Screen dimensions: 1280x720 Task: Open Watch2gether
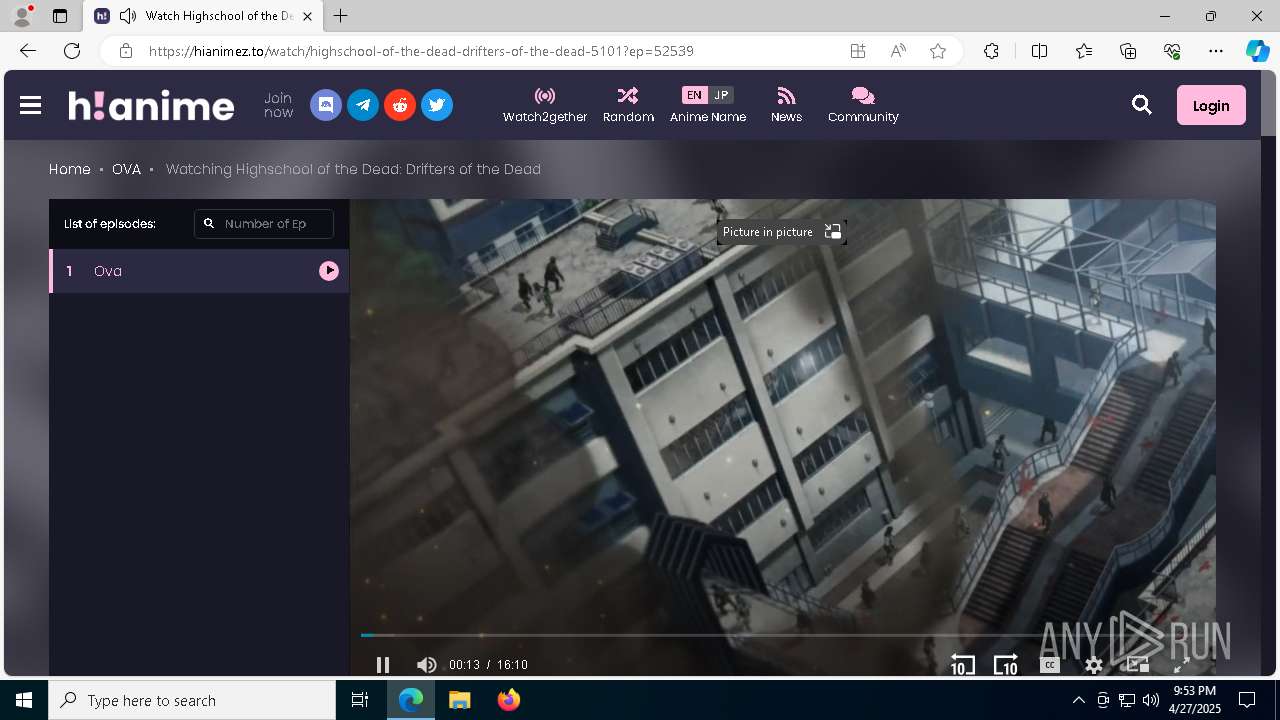(545, 105)
